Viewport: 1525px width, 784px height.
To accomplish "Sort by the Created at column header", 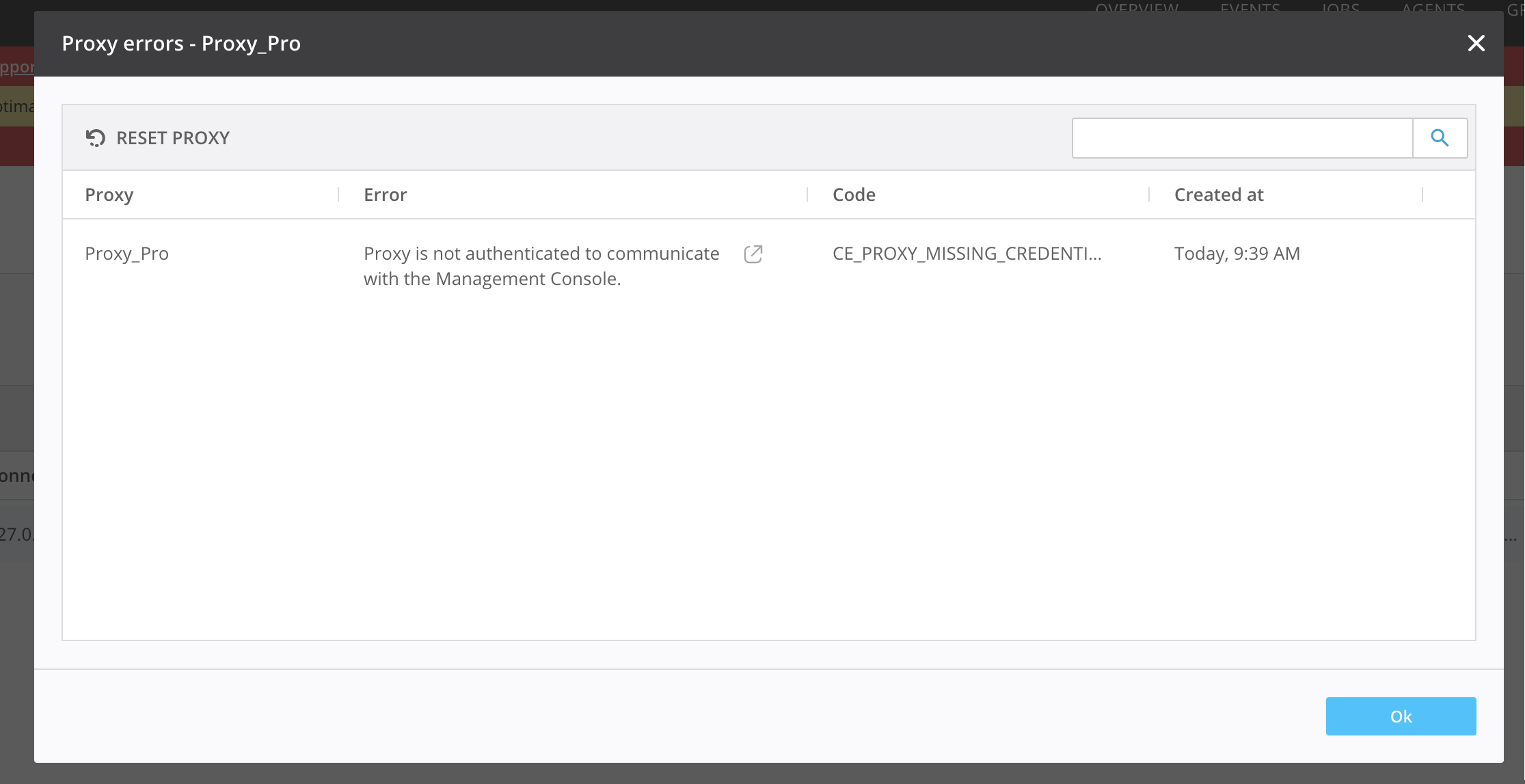I will click(x=1219, y=195).
